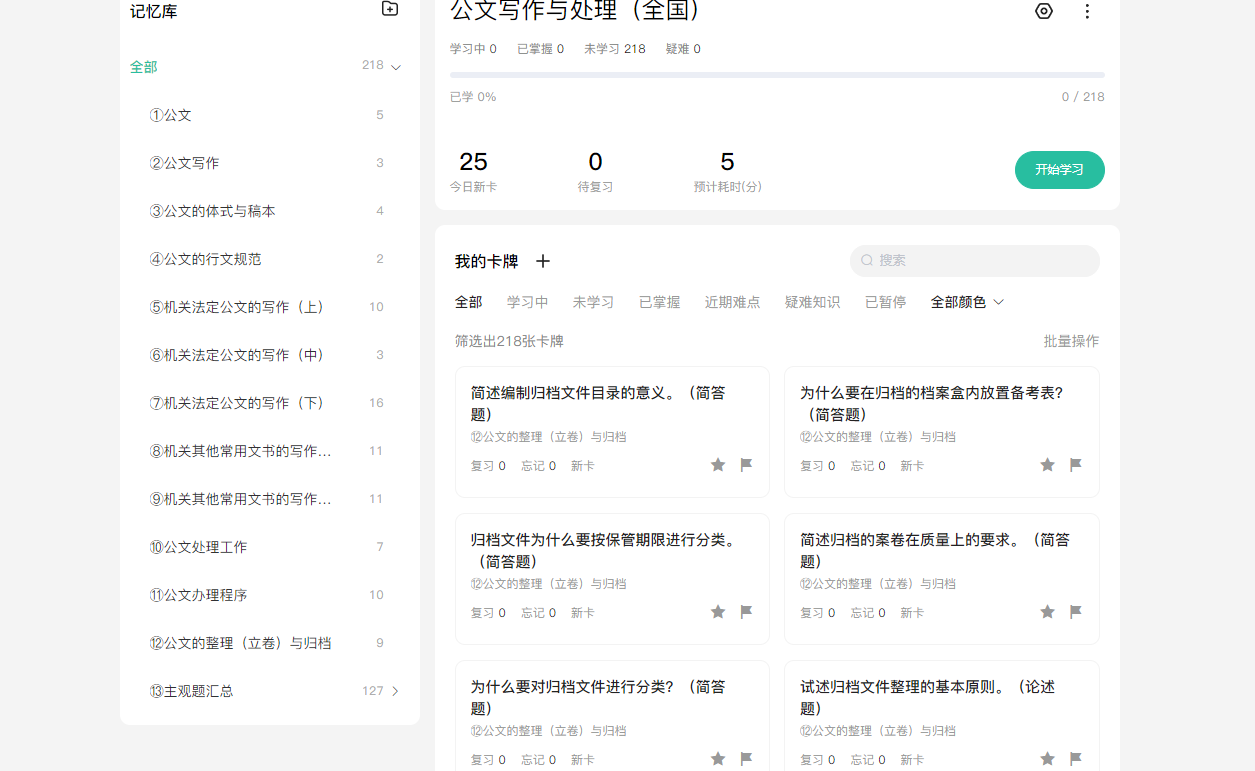Click the plus icon next to 我的卡牌

(543, 261)
